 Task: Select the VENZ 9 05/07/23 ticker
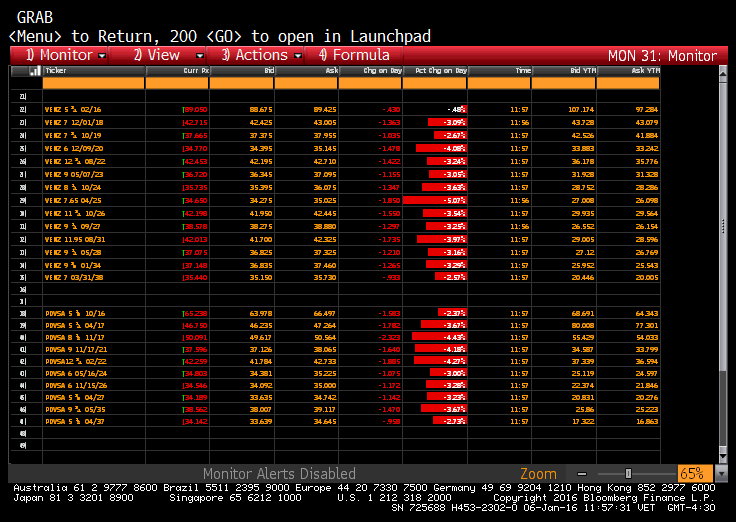(74, 175)
